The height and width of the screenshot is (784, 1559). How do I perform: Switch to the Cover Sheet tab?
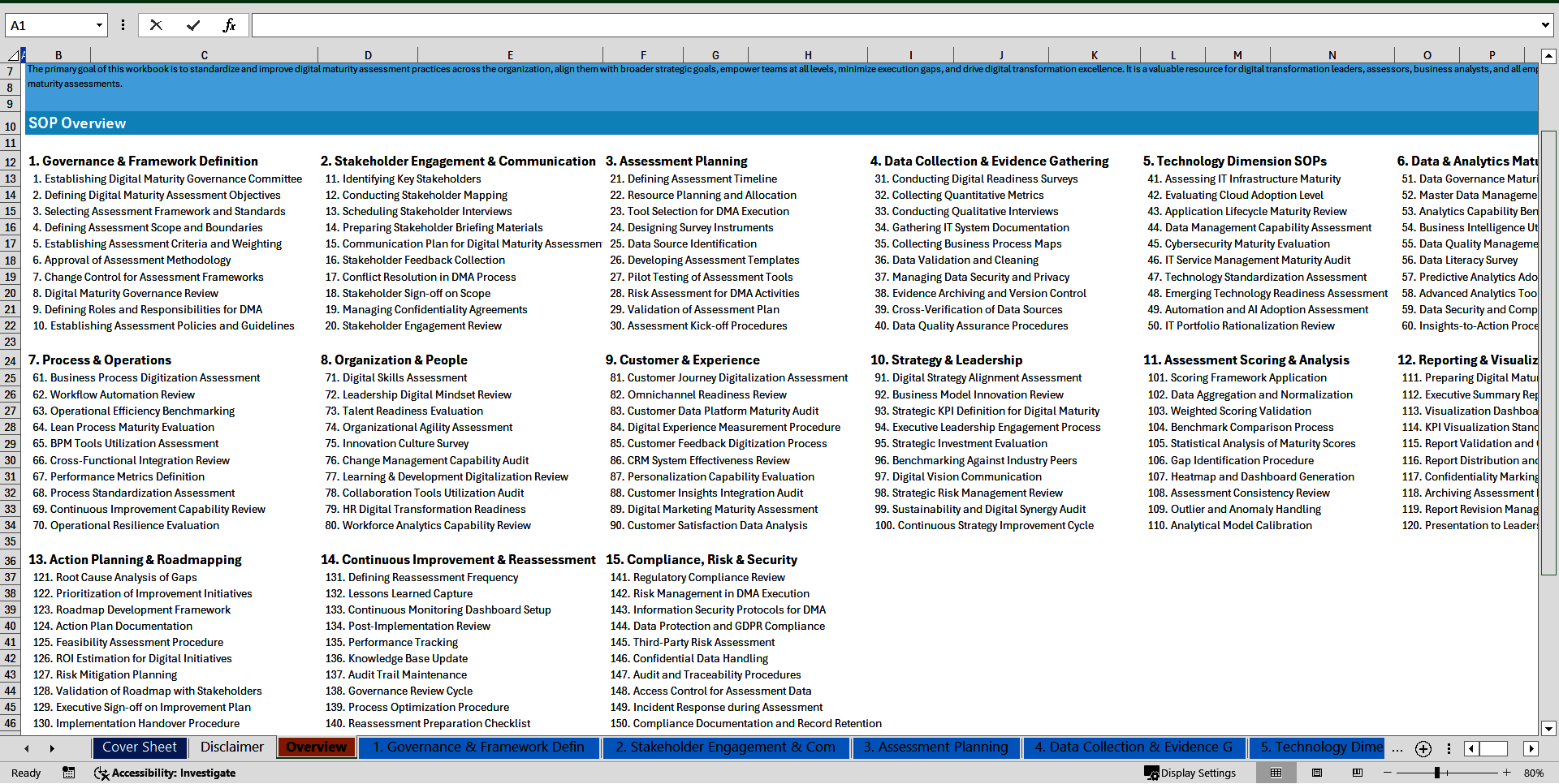pyautogui.click(x=140, y=747)
